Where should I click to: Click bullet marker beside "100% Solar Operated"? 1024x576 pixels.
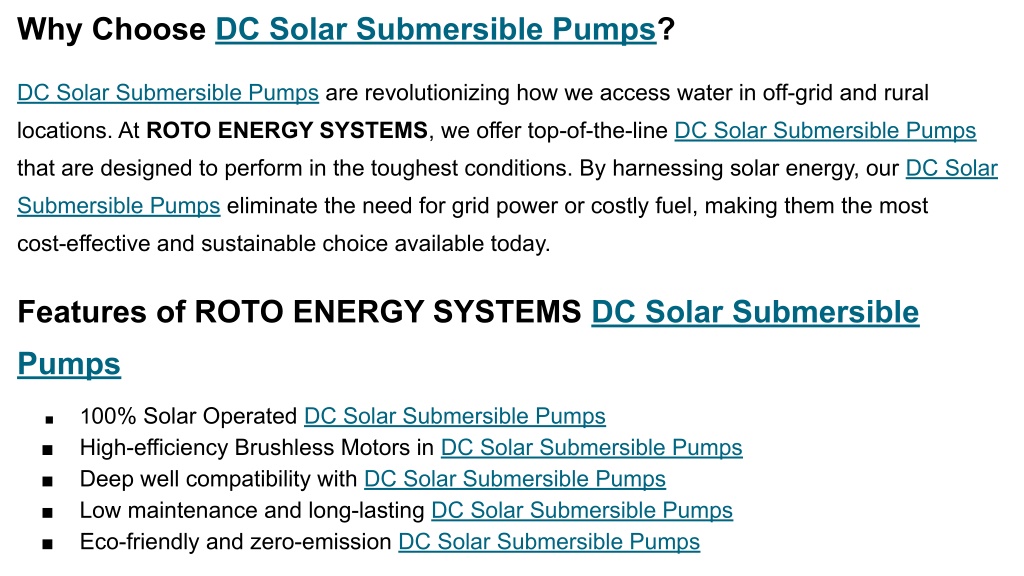pos(49,419)
